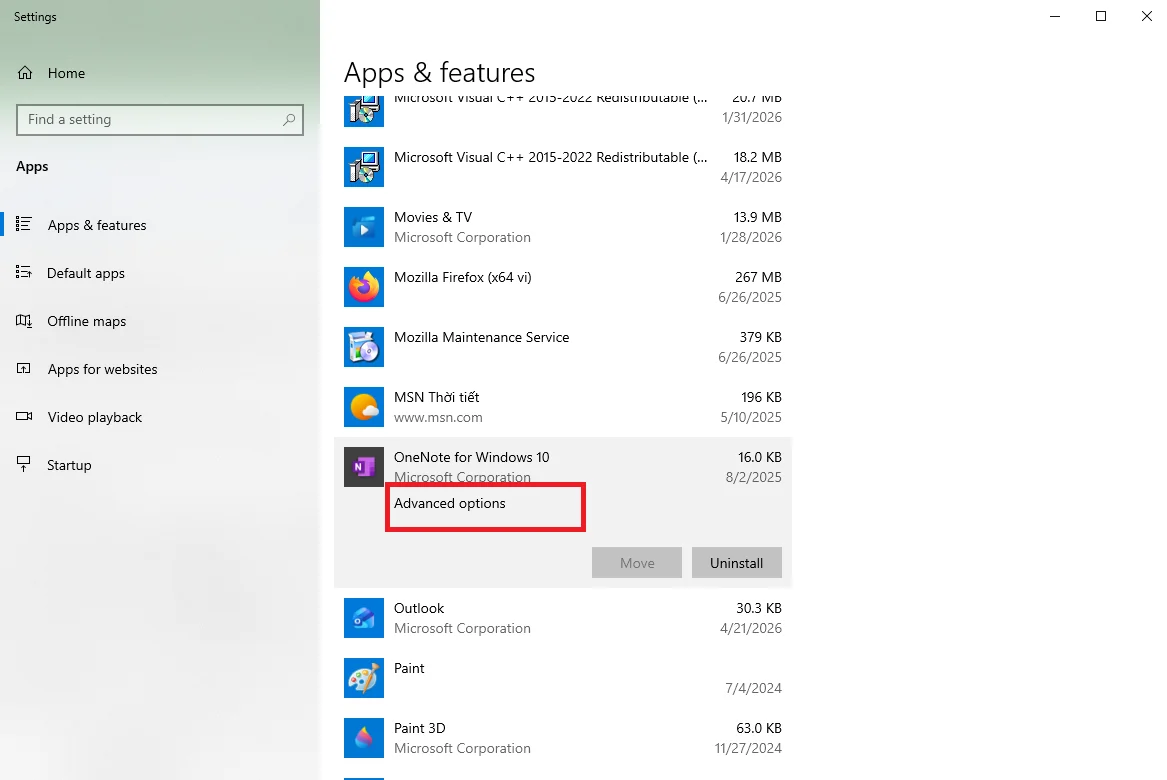Open the Home settings page
Screen dimensions: 1167x780
[x=160, y=73]
